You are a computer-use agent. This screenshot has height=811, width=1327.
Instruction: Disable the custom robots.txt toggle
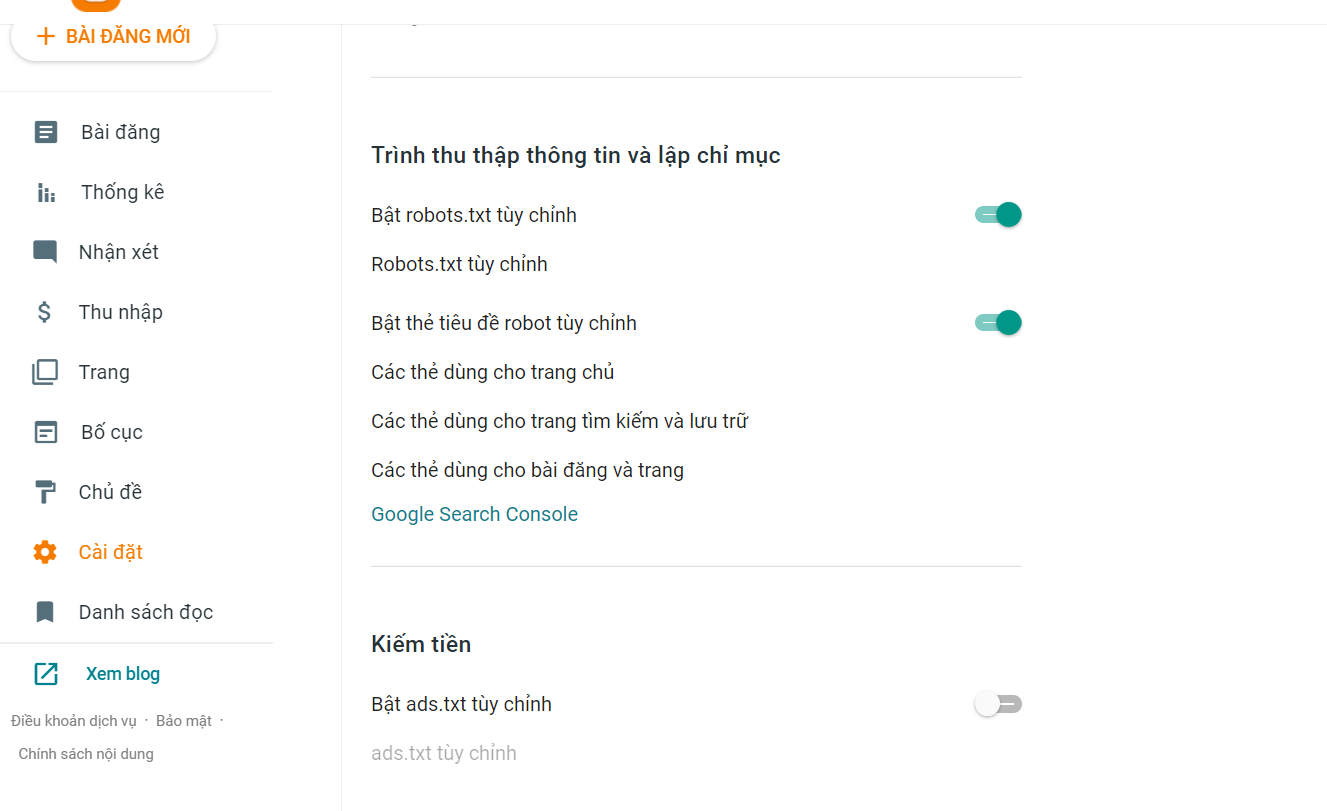997,214
